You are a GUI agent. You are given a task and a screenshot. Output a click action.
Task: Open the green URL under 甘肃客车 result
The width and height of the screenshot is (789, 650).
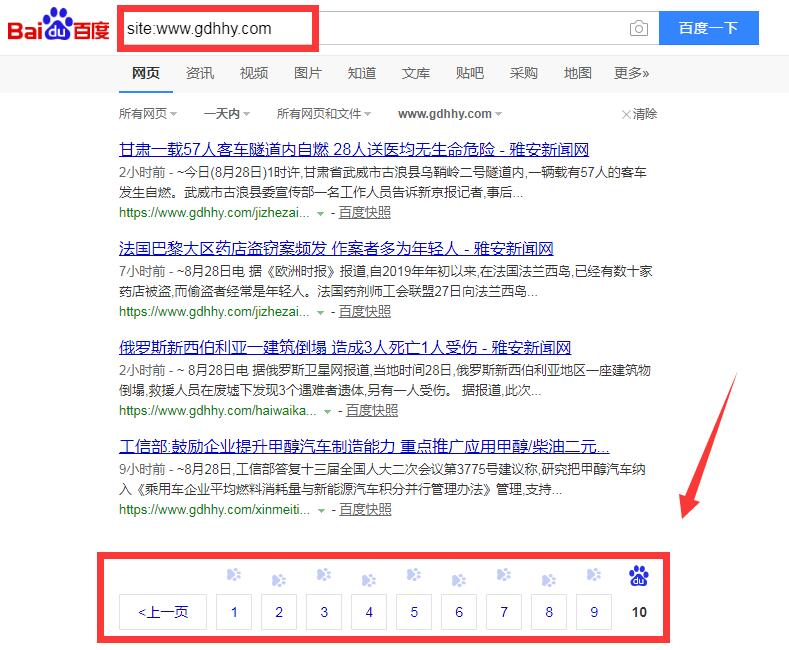[214, 213]
